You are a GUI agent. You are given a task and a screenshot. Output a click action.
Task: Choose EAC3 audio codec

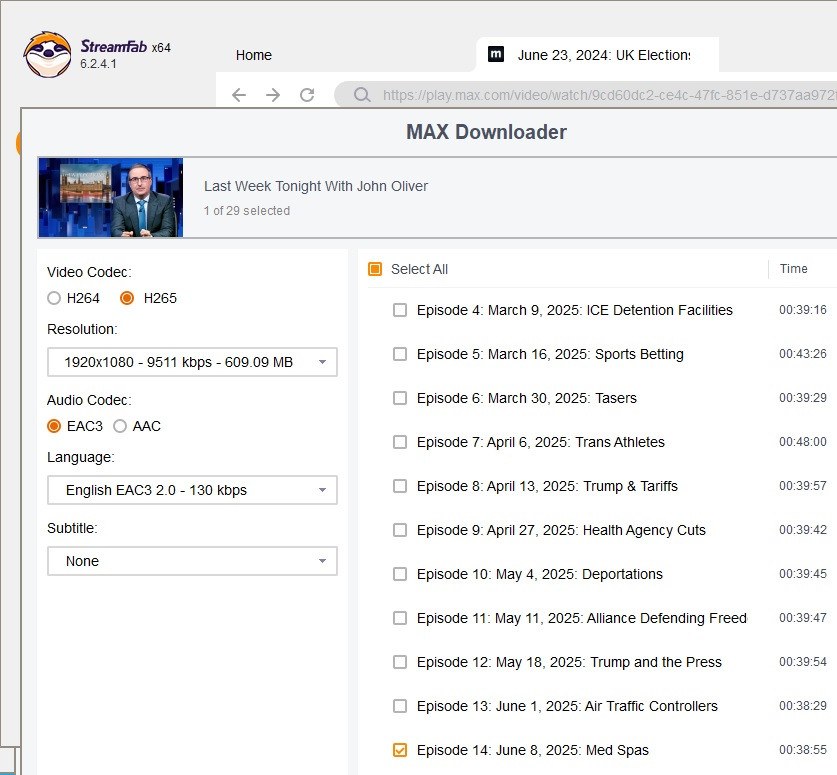(54, 426)
